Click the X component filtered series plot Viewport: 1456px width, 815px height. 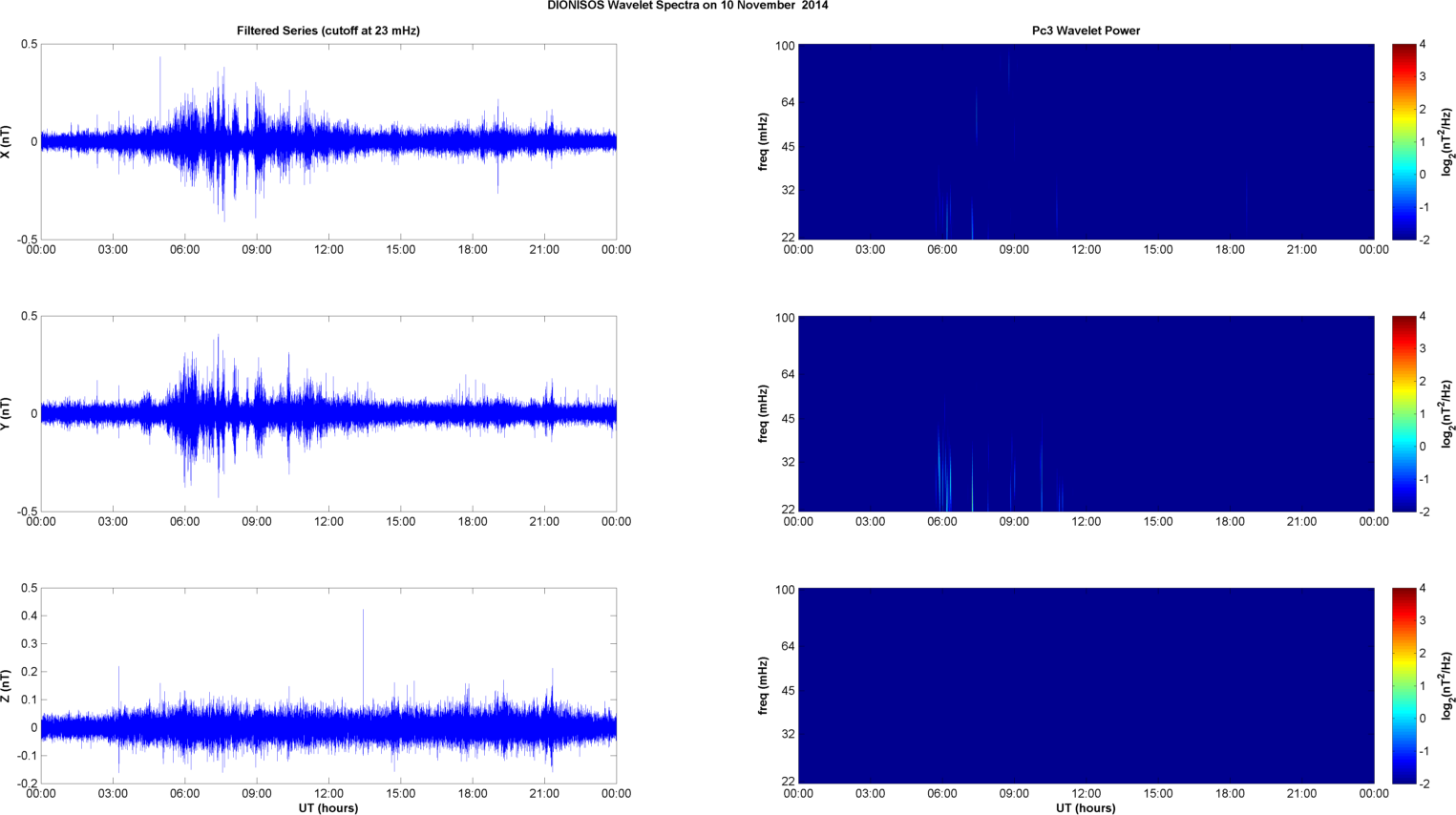(328, 142)
